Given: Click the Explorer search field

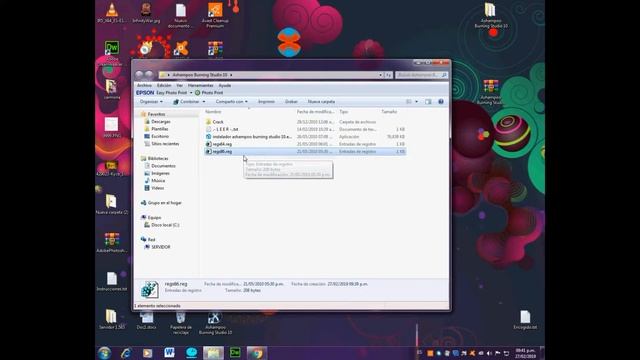Looking at the screenshot, I should (x=421, y=75).
